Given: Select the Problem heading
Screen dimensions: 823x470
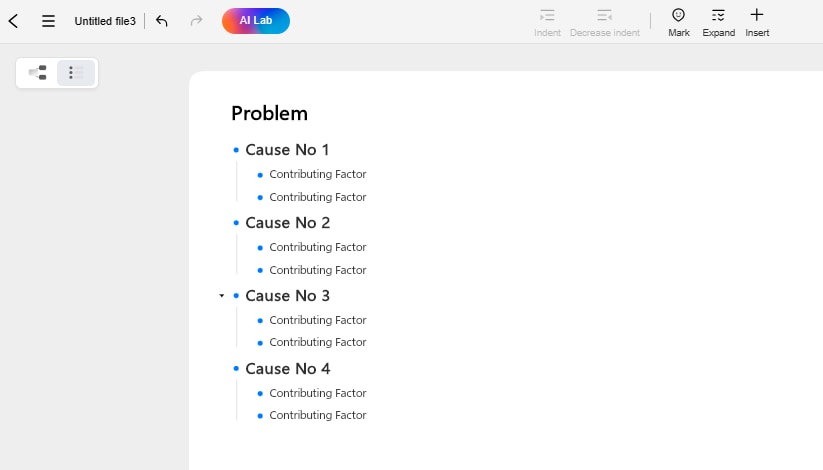Looking at the screenshot, I should (x=269, y=113).
